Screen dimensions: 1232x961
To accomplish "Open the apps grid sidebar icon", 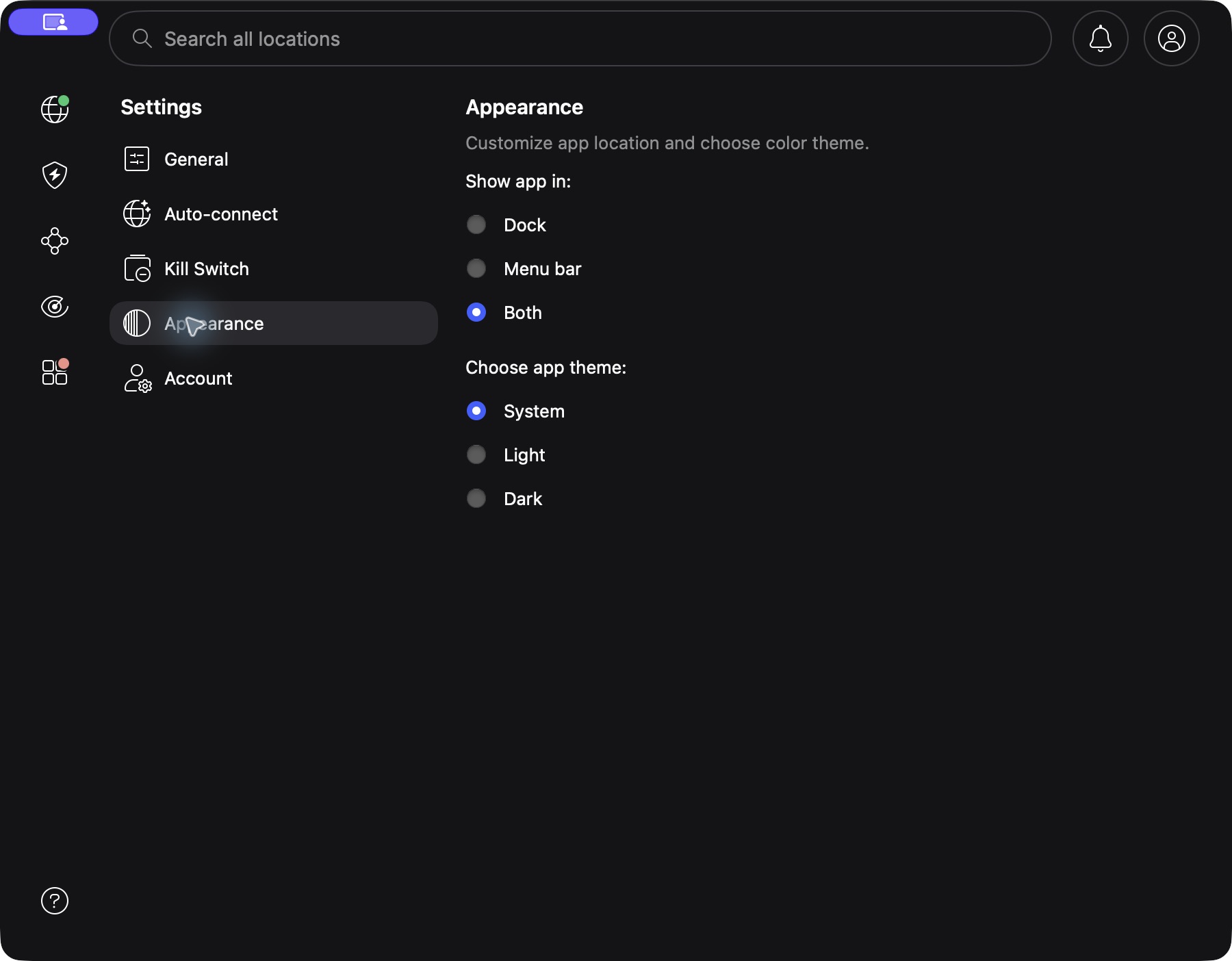I will [55, 372].
